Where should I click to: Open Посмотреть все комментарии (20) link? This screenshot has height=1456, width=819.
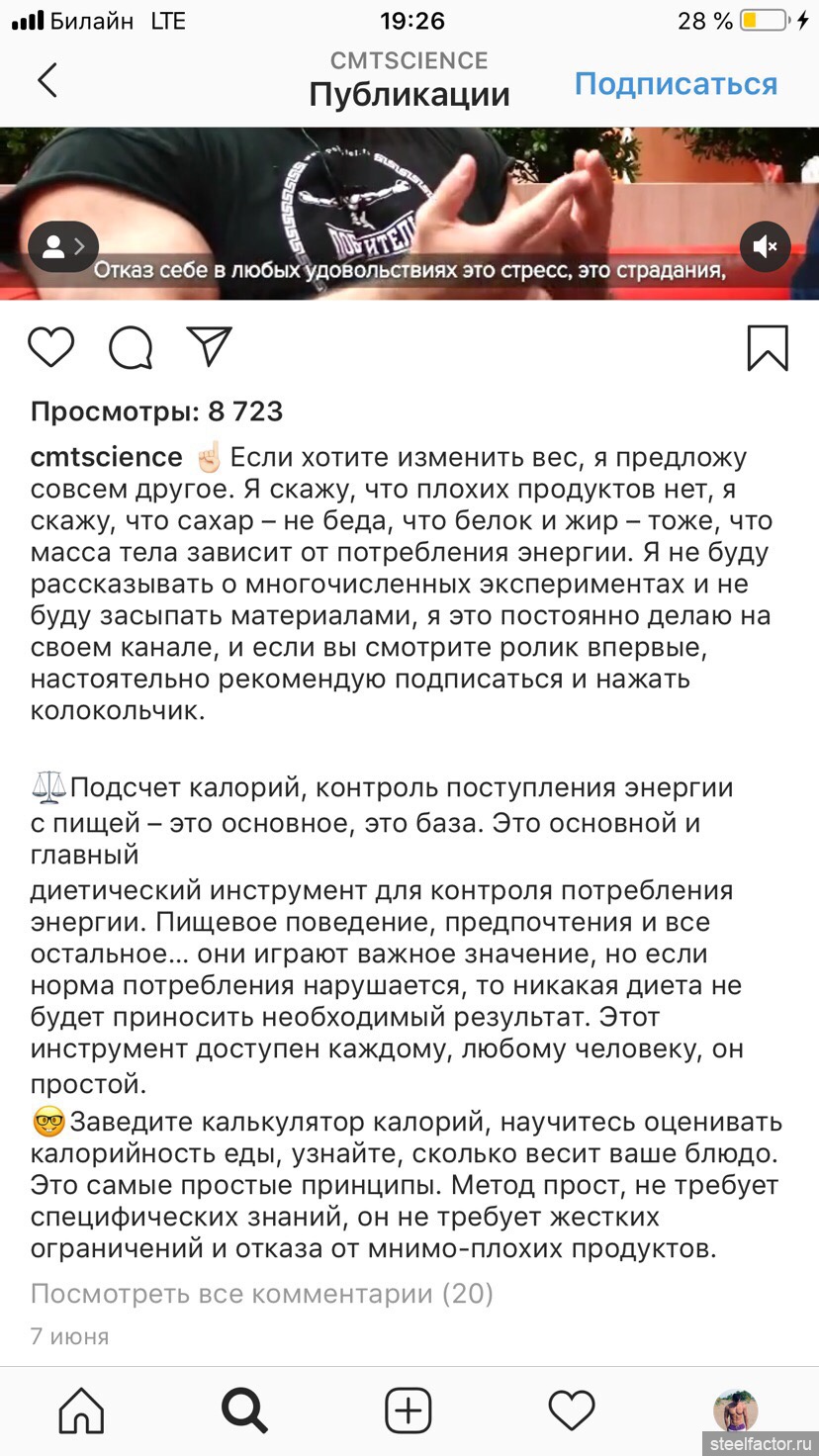click(x=262, y=1293)
